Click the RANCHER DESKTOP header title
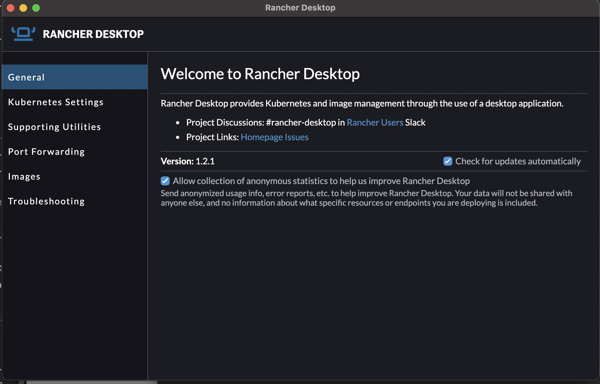The width and height of the screenshot is (600, 384). tap(93, 34)
